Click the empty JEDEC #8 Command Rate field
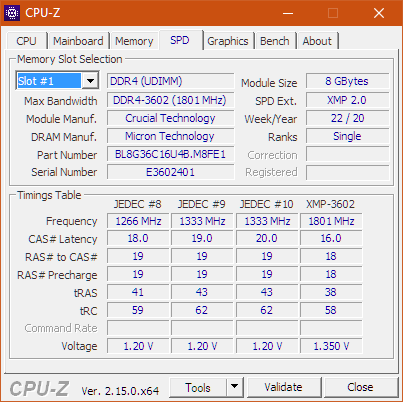The width and height of the screenshot is (403, 402). [138, 328]
